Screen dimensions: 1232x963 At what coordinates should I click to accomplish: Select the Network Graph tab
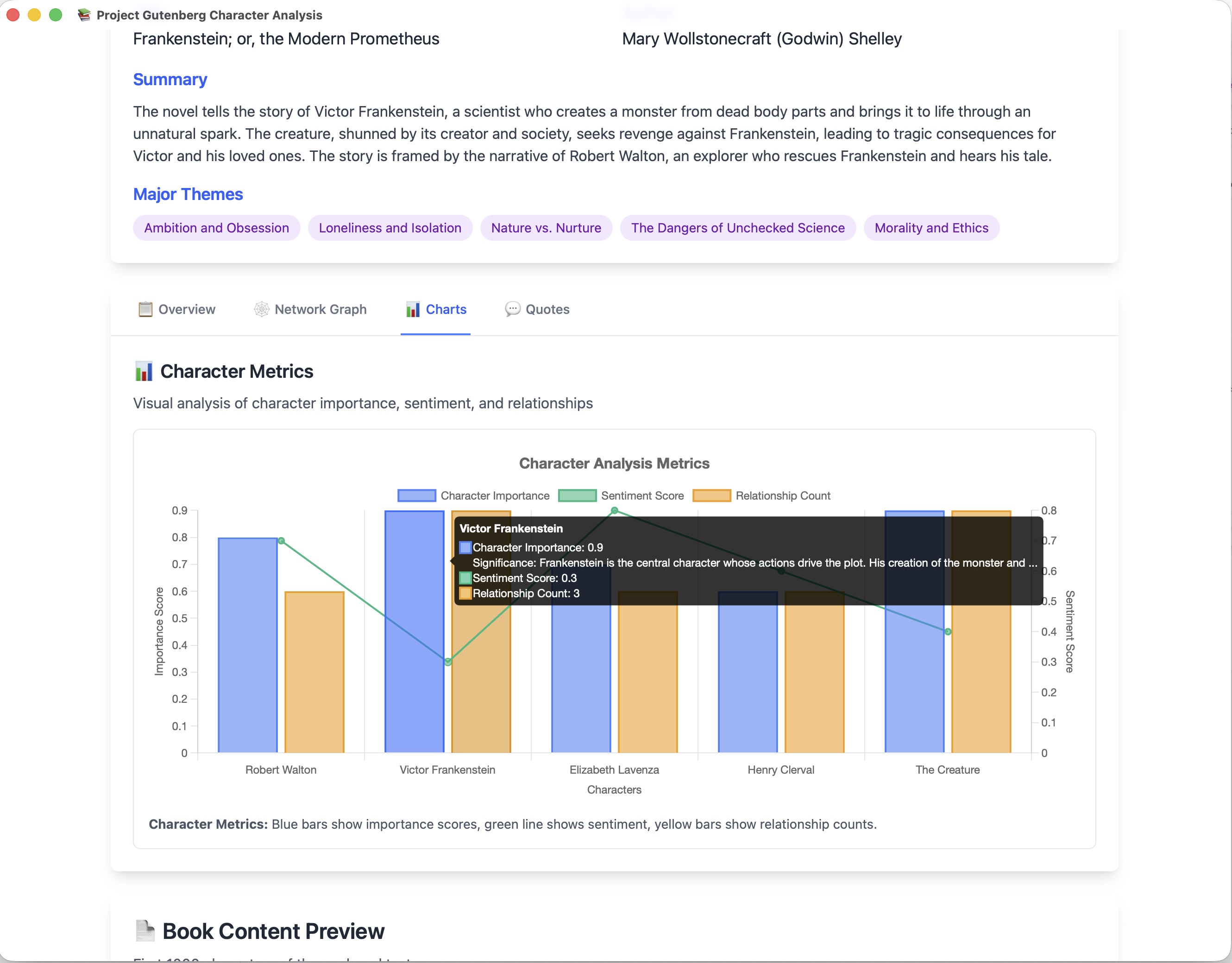coord(310,310)
